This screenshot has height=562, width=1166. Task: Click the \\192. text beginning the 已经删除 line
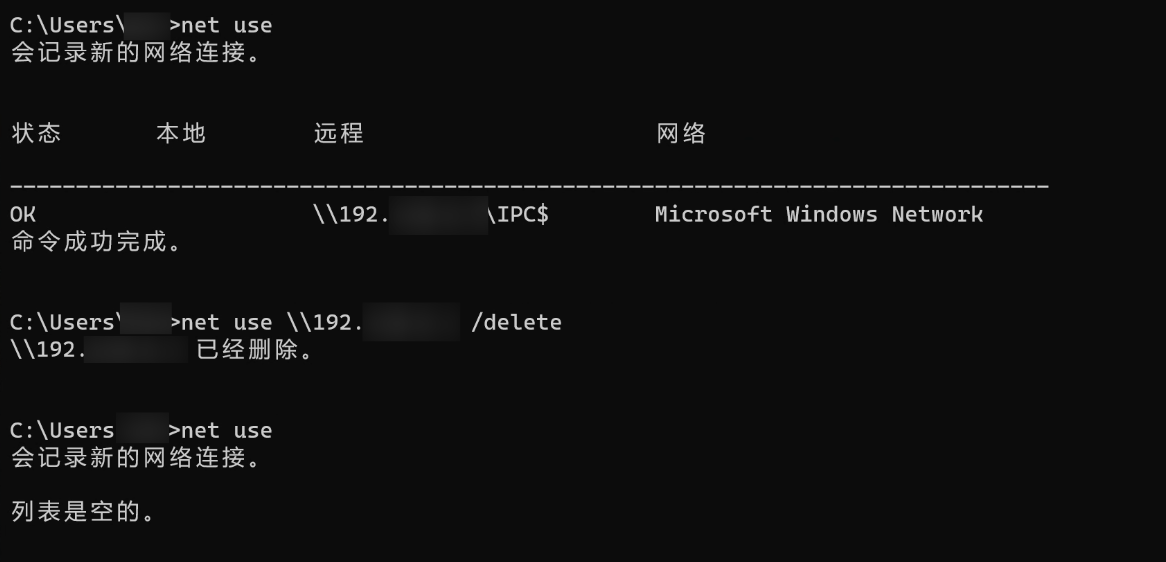click(48, 350)
